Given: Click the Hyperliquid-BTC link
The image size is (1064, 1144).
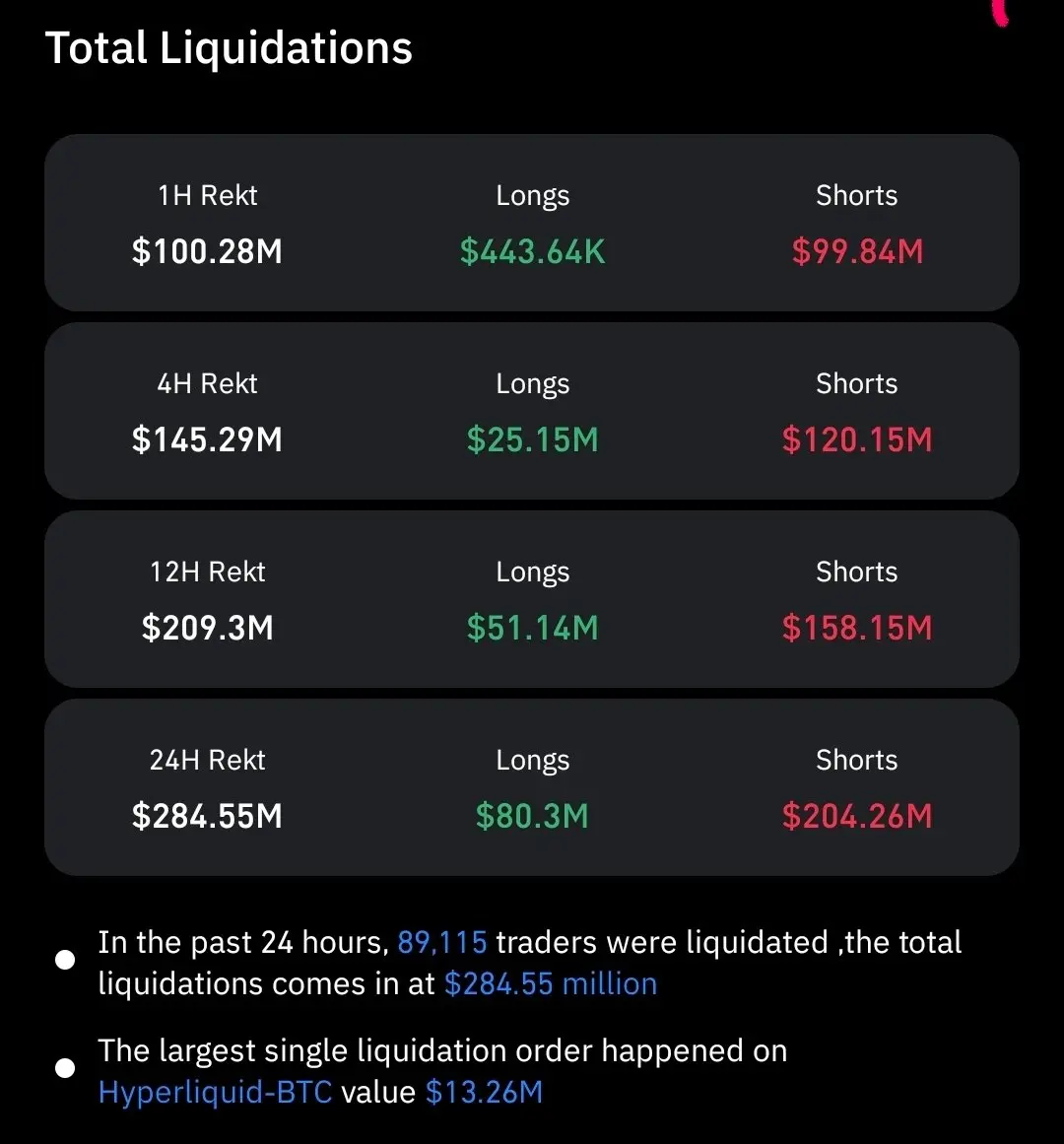Looking at the screenshot, I should click(215, 1092).
